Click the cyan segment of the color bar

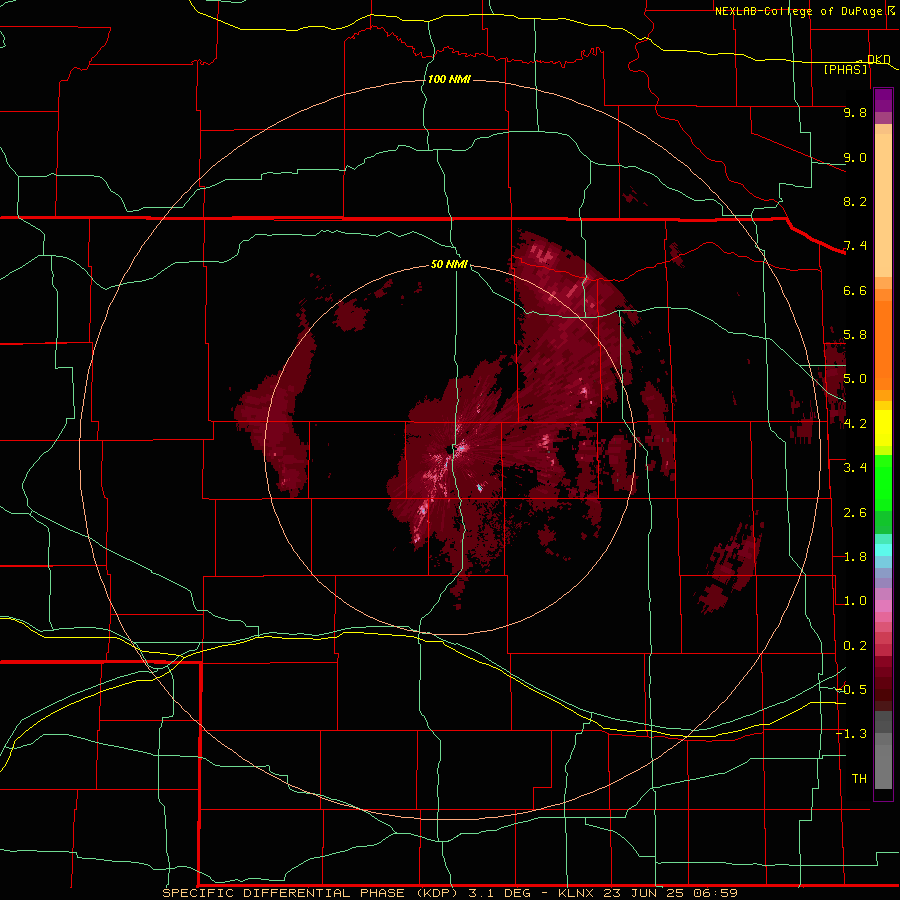pos(883,550)
